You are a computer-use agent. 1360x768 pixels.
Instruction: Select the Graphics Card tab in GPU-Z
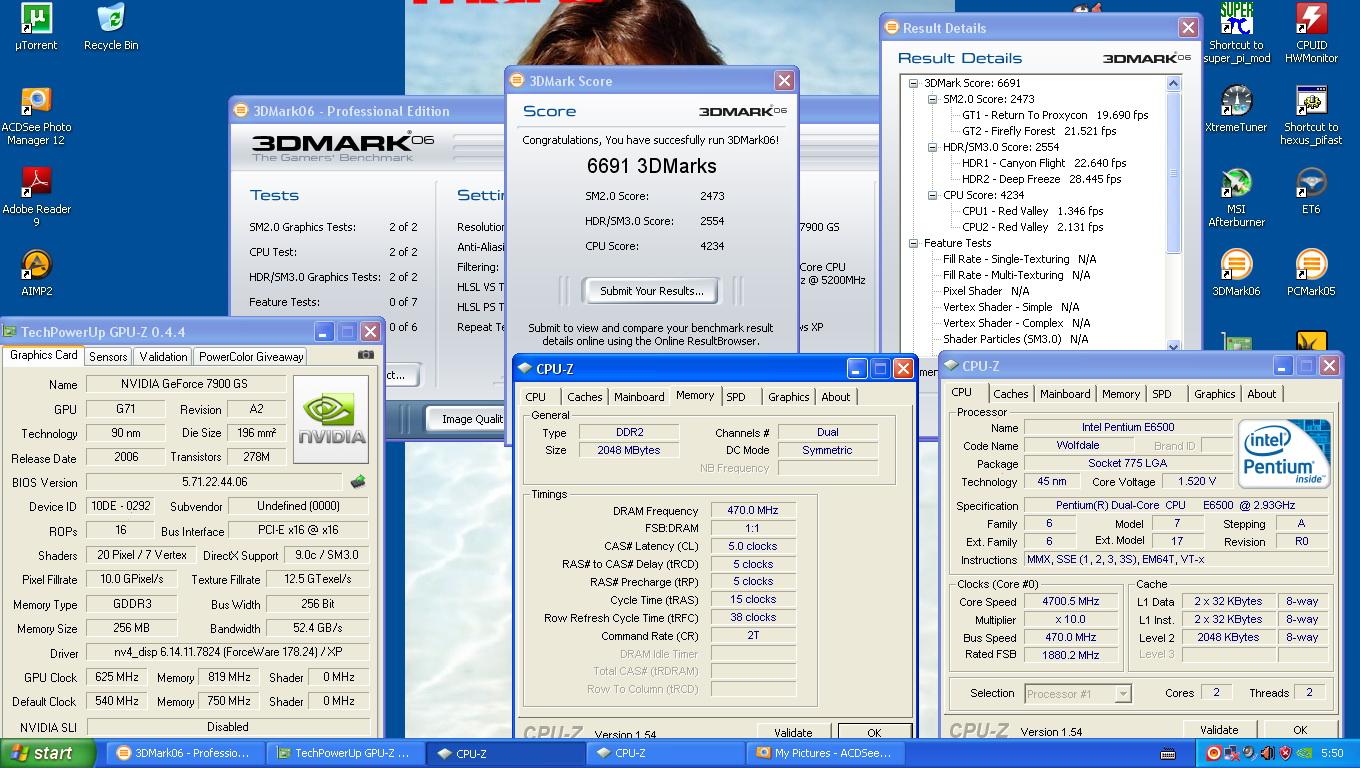(44, 355)
